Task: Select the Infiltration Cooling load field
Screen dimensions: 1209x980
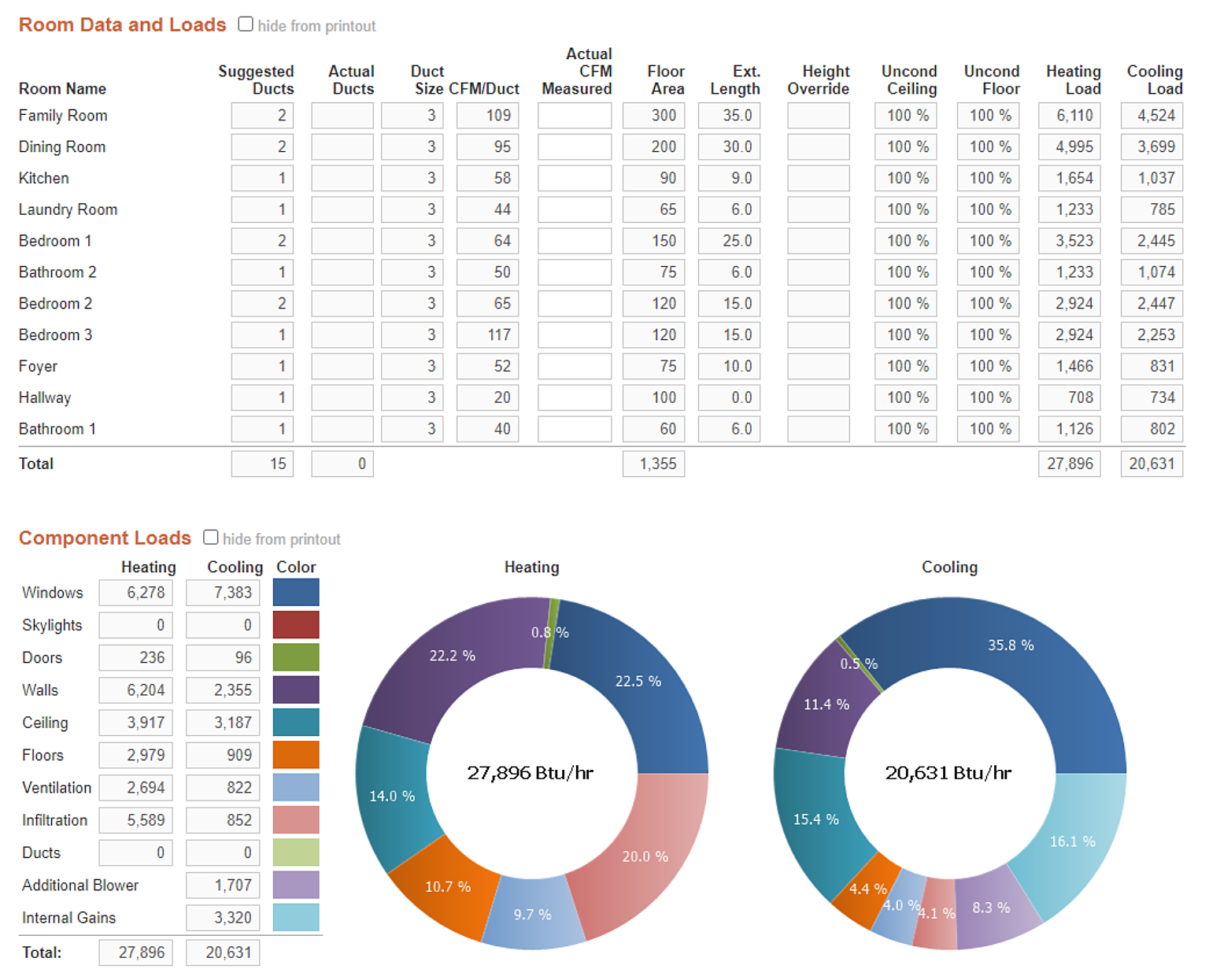Action: [x=223, y=820]
